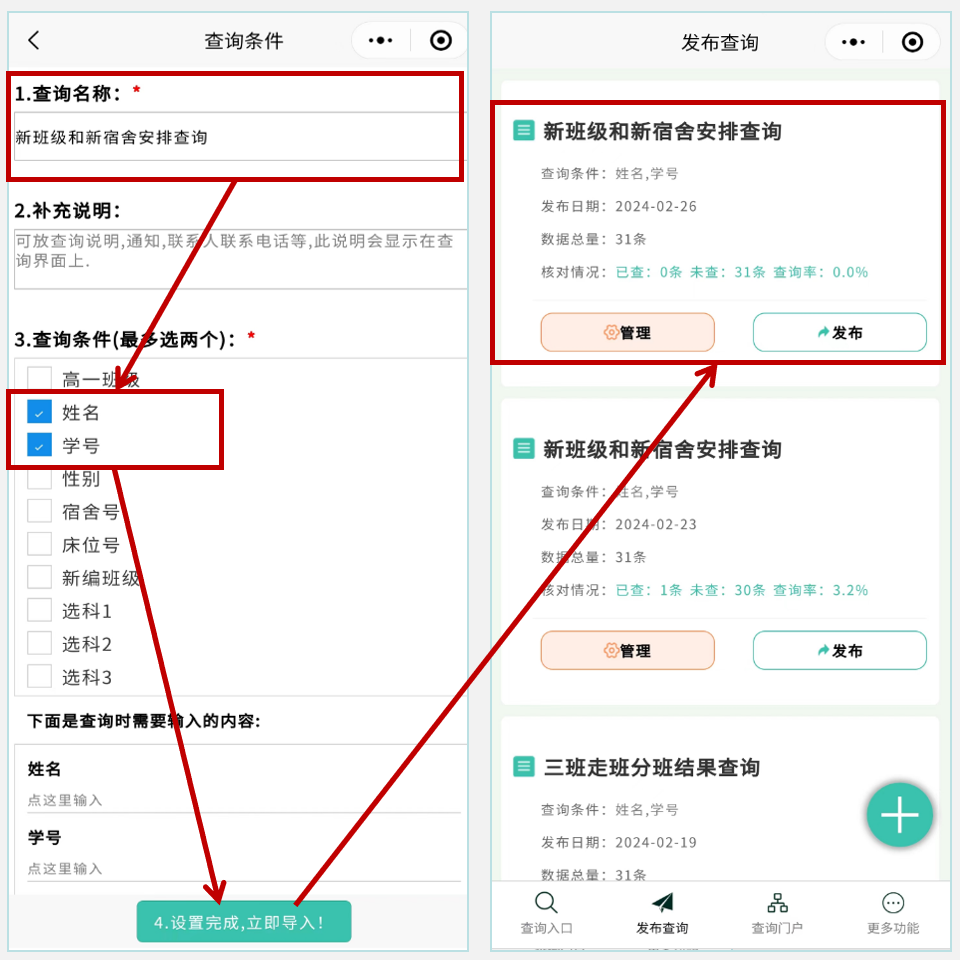Open the 三班走班分班结果查询 card title
This screenshot has width=960, height=960.
coord(651,767)
